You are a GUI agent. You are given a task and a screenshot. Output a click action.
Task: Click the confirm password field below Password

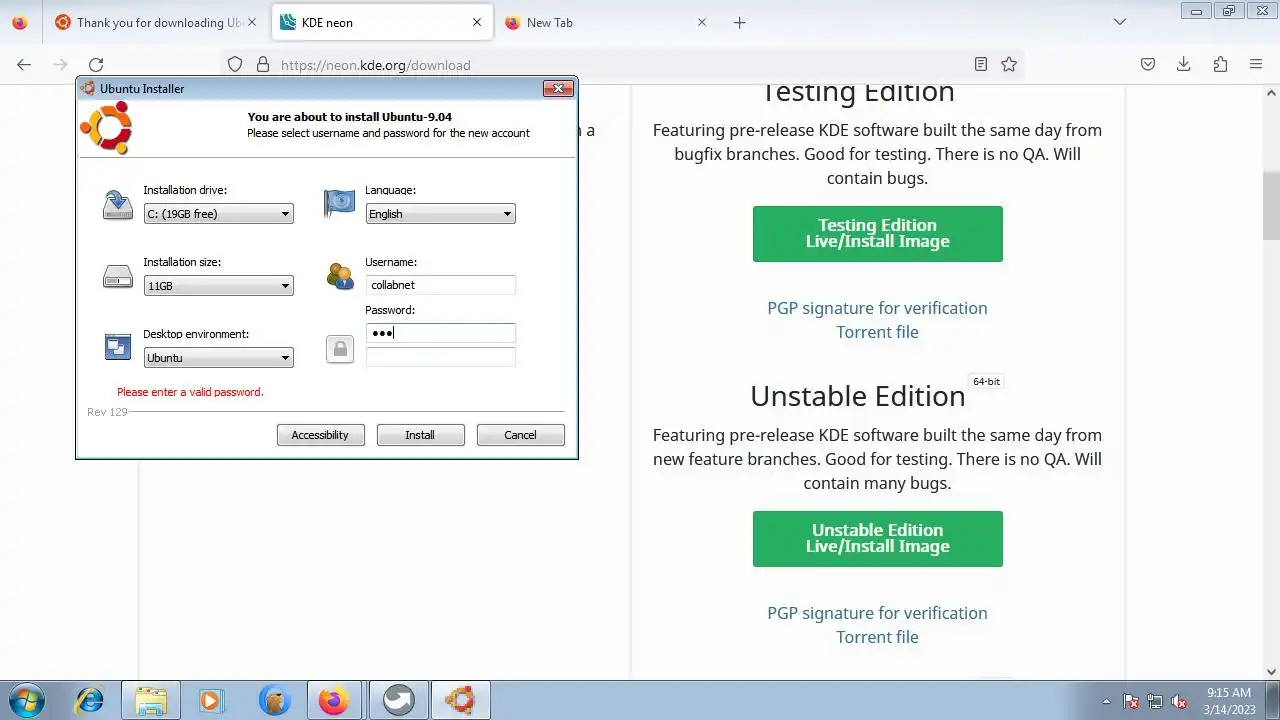[440, 357]
